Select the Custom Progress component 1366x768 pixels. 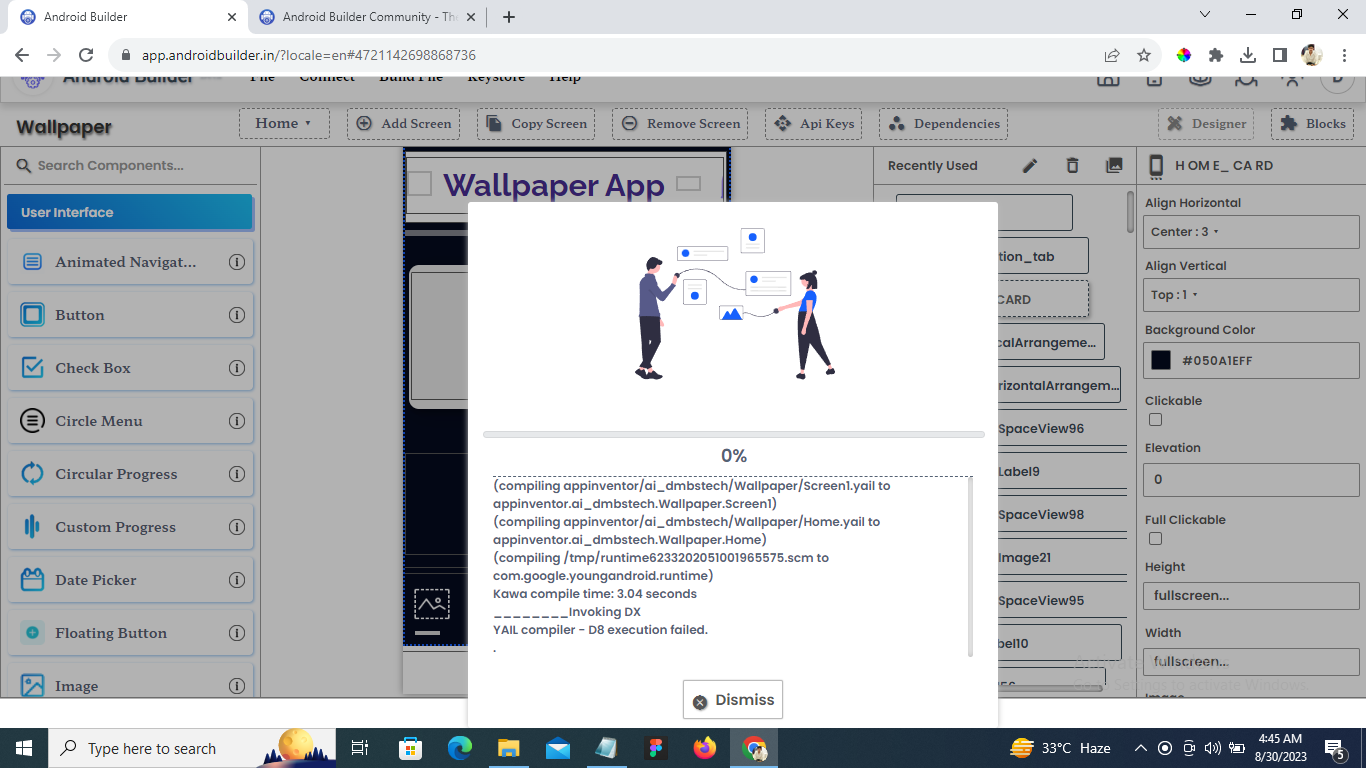coord(130,527)
